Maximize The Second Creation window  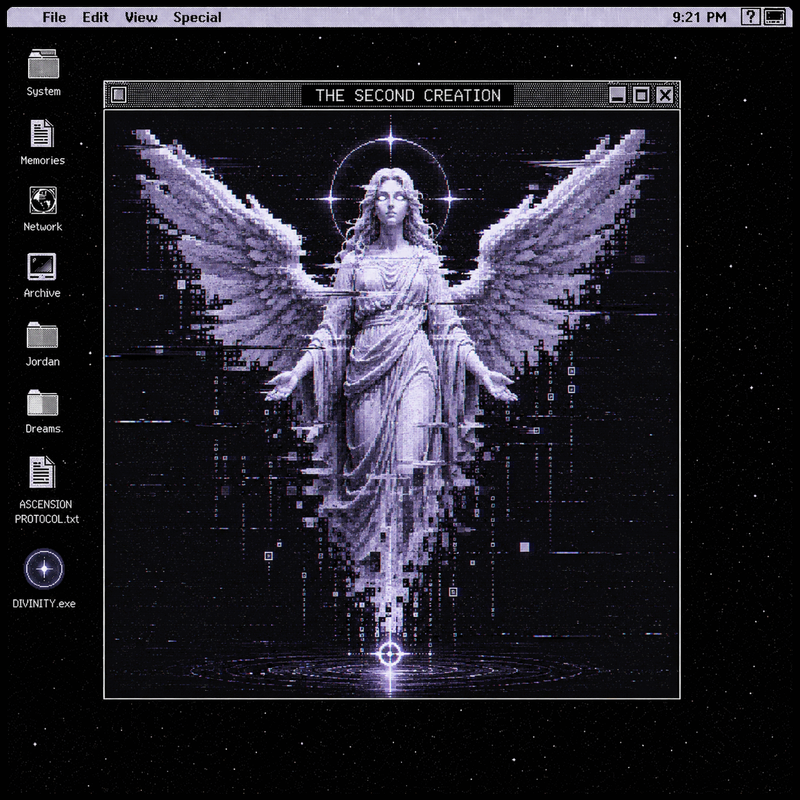641,95
